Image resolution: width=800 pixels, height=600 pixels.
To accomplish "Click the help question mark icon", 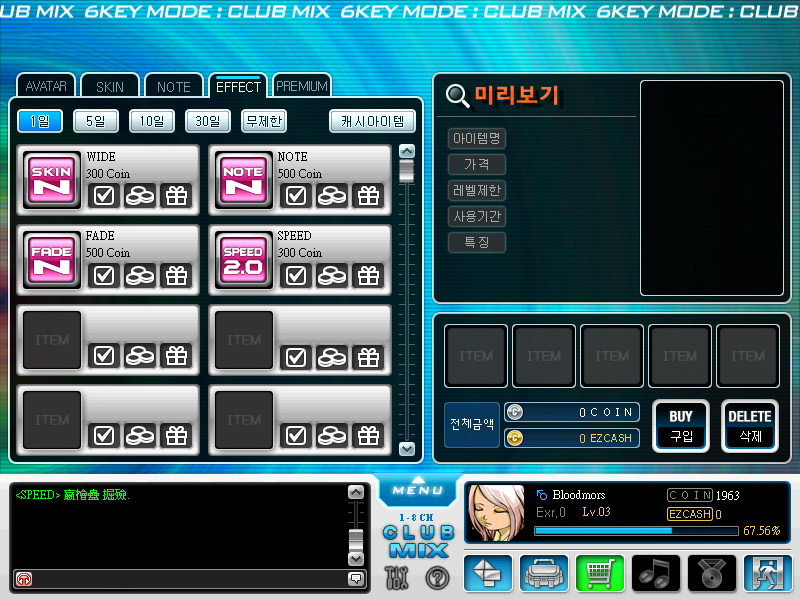I will pos(437,577).
